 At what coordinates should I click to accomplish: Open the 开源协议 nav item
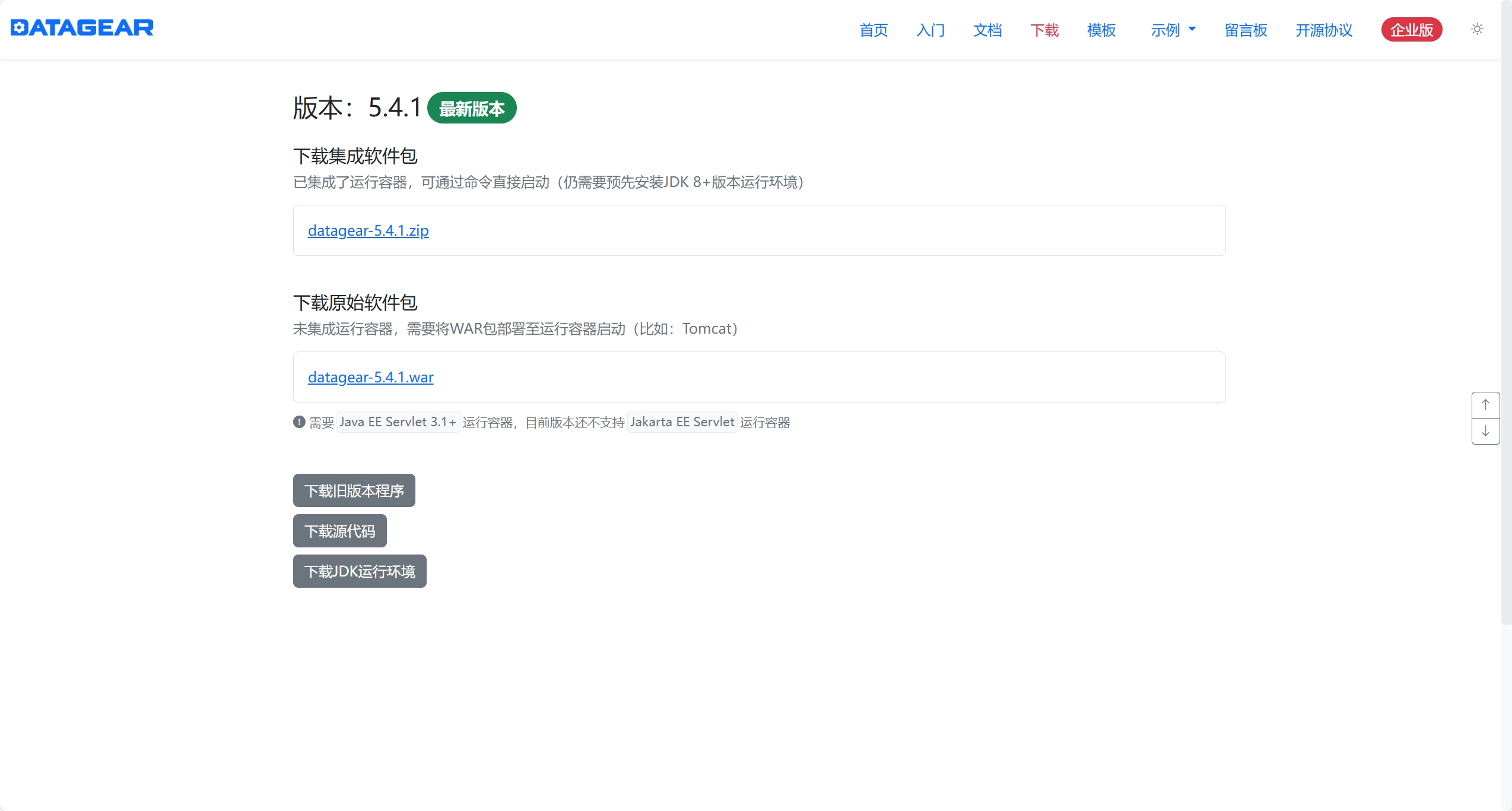(x=1324, y=30)
